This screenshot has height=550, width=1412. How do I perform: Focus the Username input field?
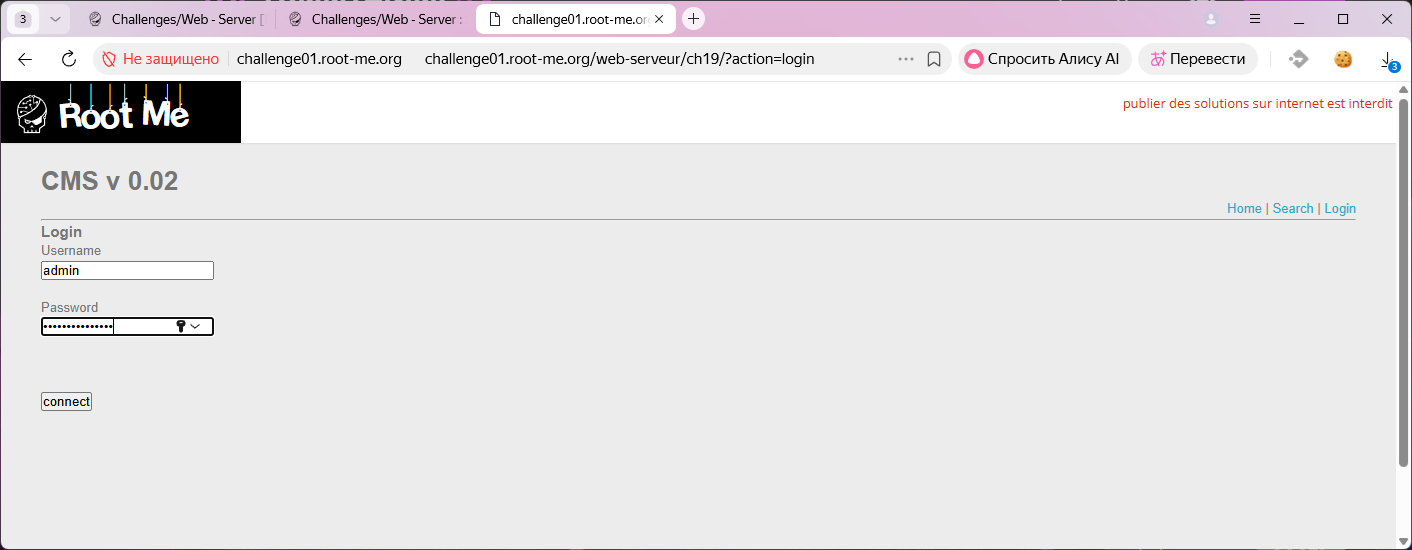click(127, 270)
